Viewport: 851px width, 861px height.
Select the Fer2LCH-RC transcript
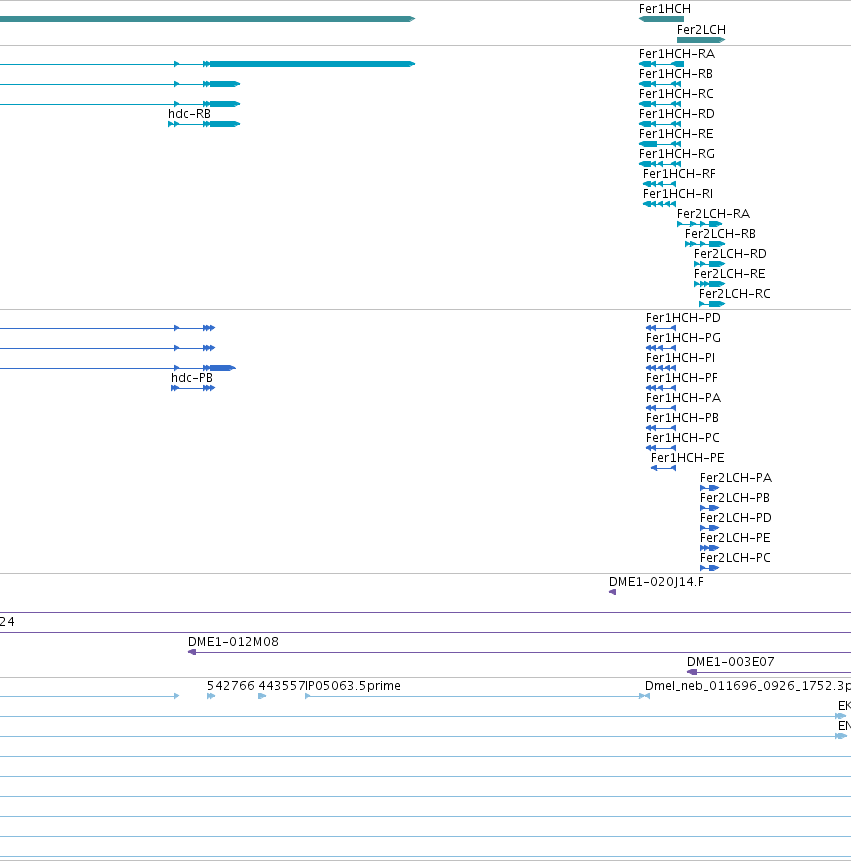[x=712, y=304]
